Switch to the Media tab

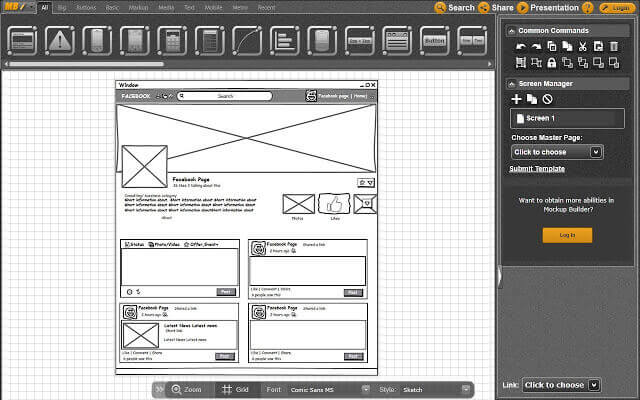[x=166, y=8]
